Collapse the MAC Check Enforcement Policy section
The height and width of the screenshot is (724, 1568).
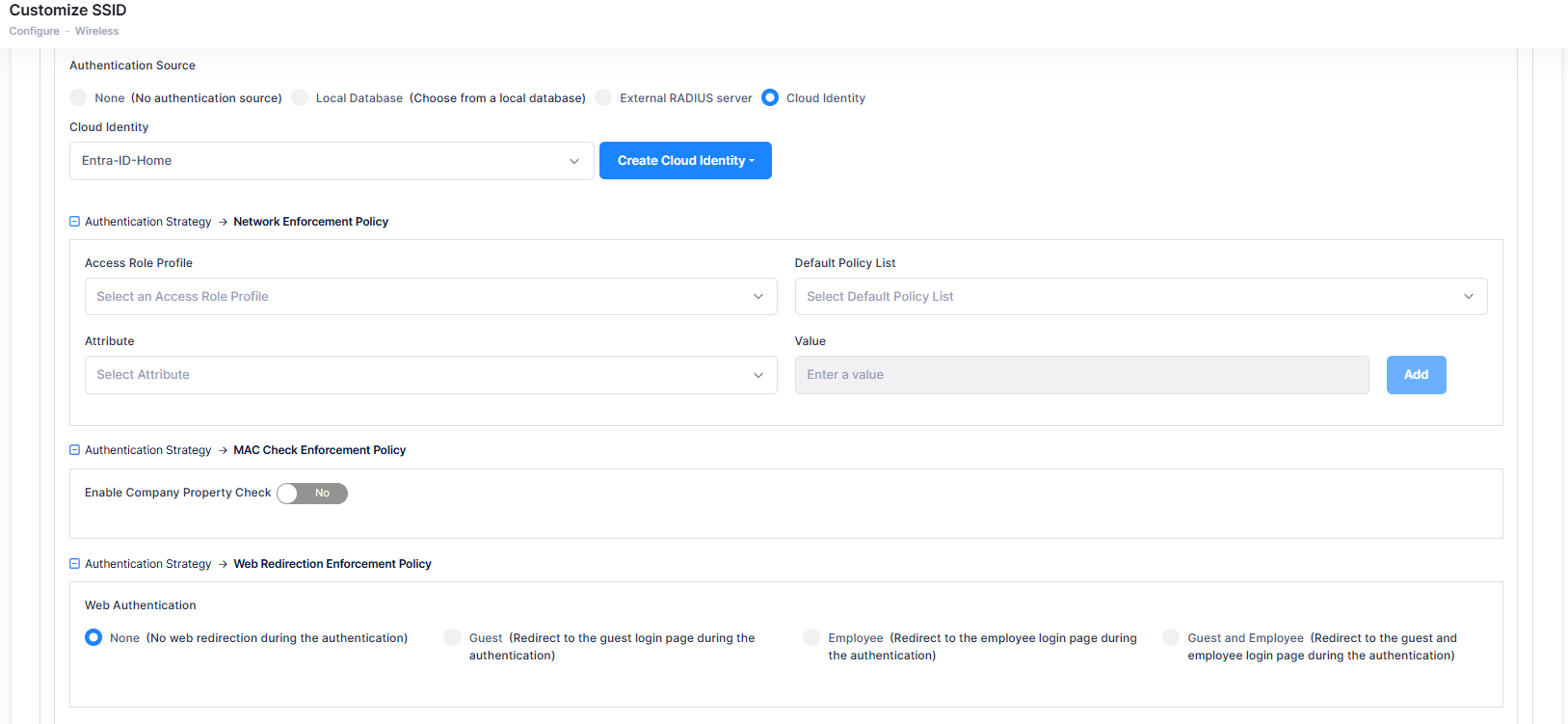pos(75,450)
